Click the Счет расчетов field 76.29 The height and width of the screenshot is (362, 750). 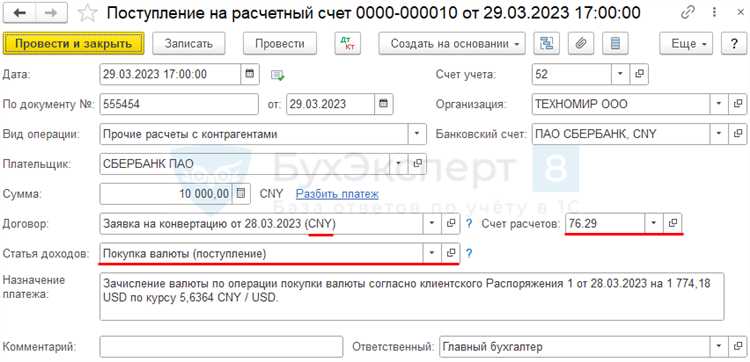tap(606, 224)
